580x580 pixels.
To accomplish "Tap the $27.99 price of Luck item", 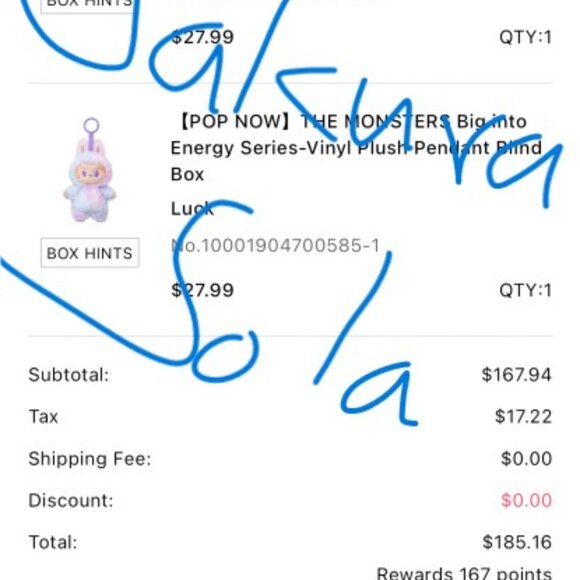I will [202, 290].
